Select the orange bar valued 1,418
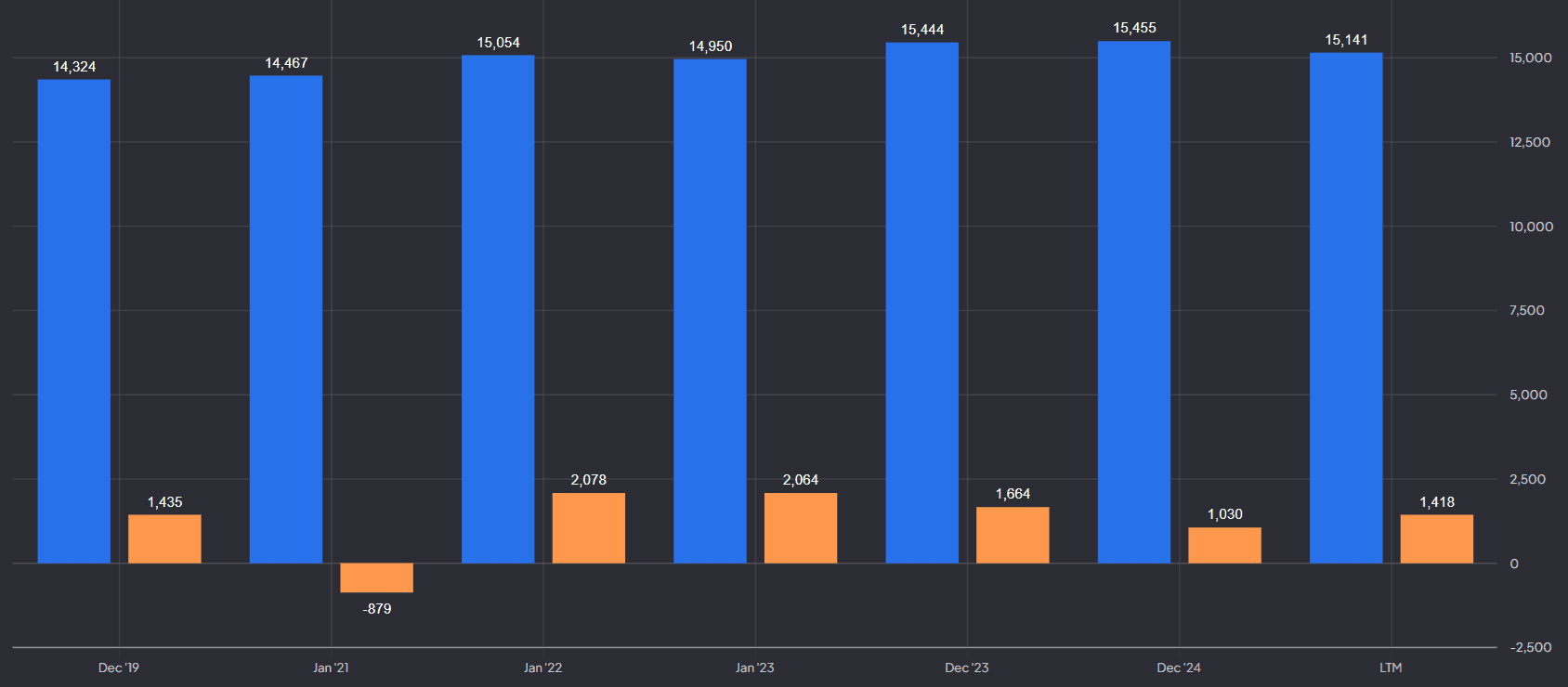Viewport: 1568px width, 687px height. click(x=1436, y=538)
